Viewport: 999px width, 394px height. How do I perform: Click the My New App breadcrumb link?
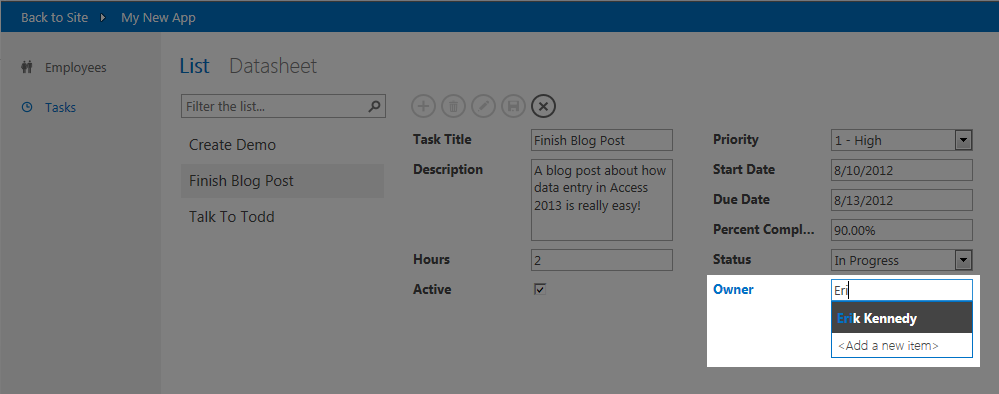click(158, 18)
